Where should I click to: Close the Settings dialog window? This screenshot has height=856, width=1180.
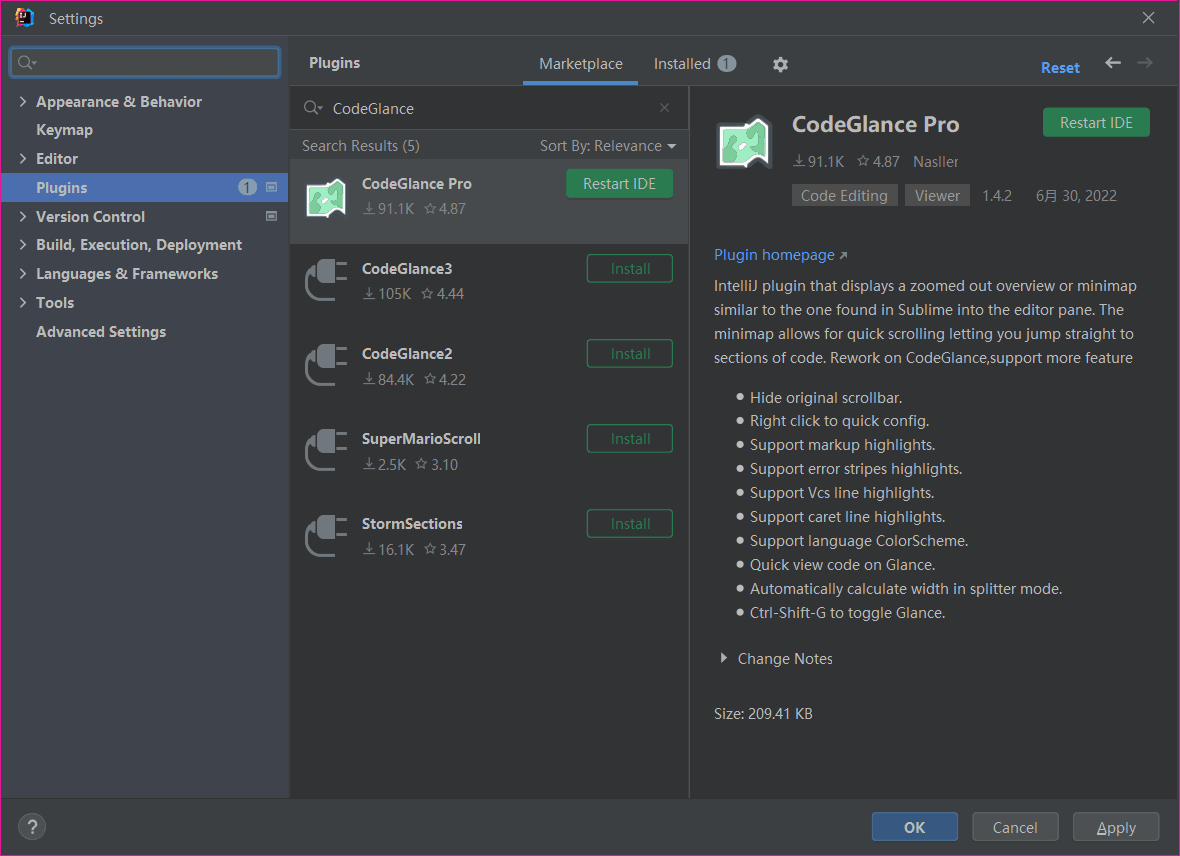1148,17
